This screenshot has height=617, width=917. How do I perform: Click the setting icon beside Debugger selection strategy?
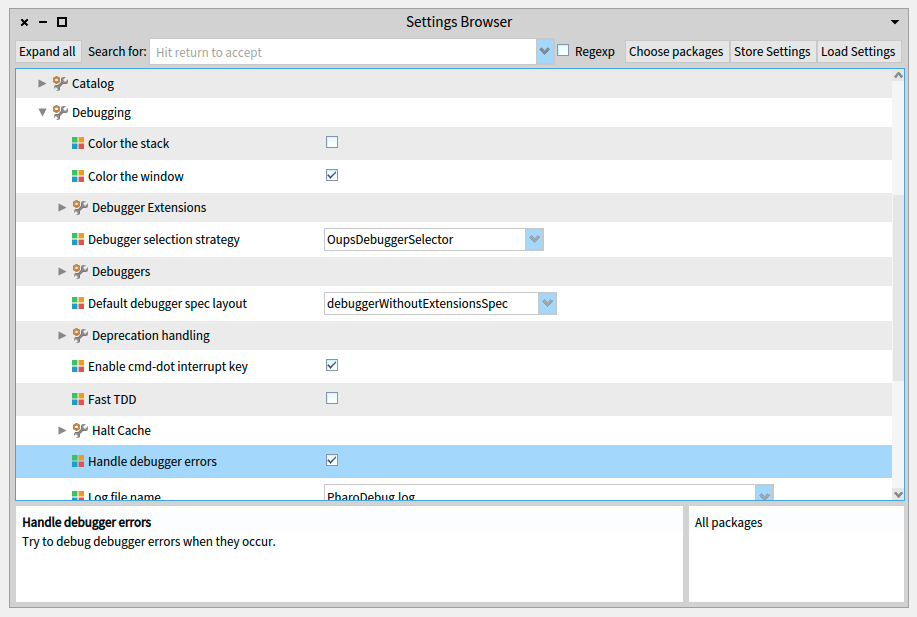pyautogui.click(x=78, y=240)
